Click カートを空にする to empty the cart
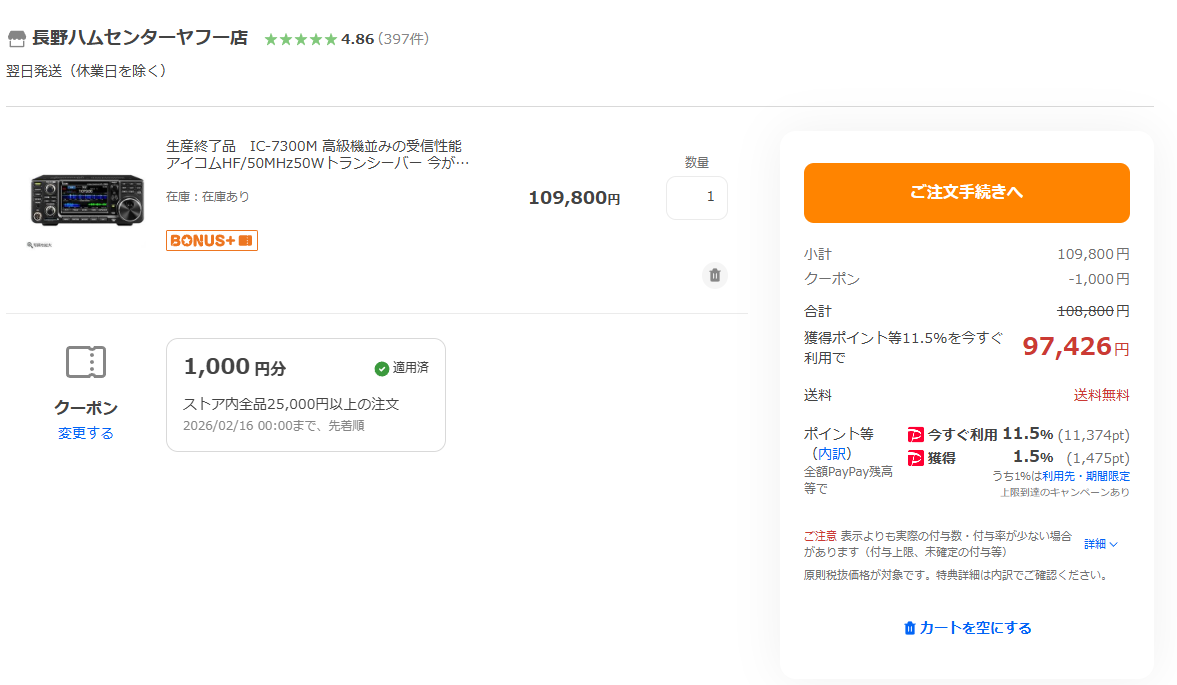The height and width of the screenshot is (685, 1177). [967, 628]
